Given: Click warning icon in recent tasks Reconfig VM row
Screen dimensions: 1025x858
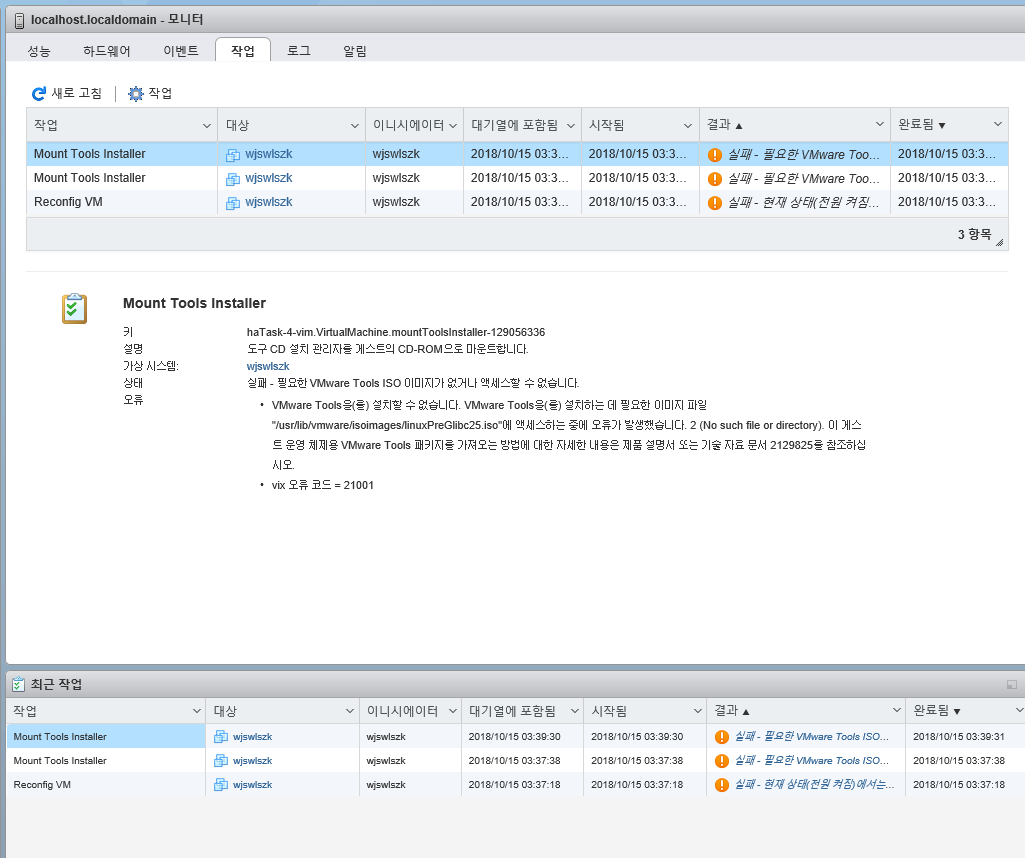Looking at the screenshot, I should [722, 785].
